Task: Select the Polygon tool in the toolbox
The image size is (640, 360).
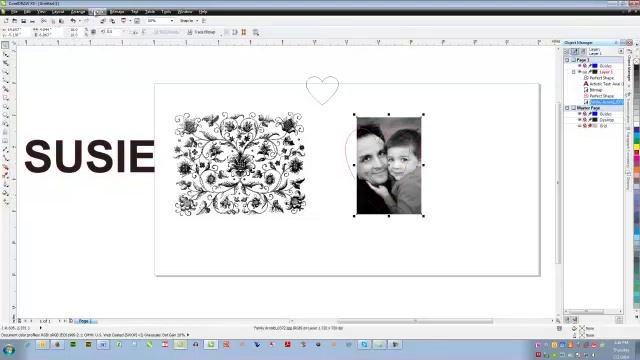Action: click(5, 115)
